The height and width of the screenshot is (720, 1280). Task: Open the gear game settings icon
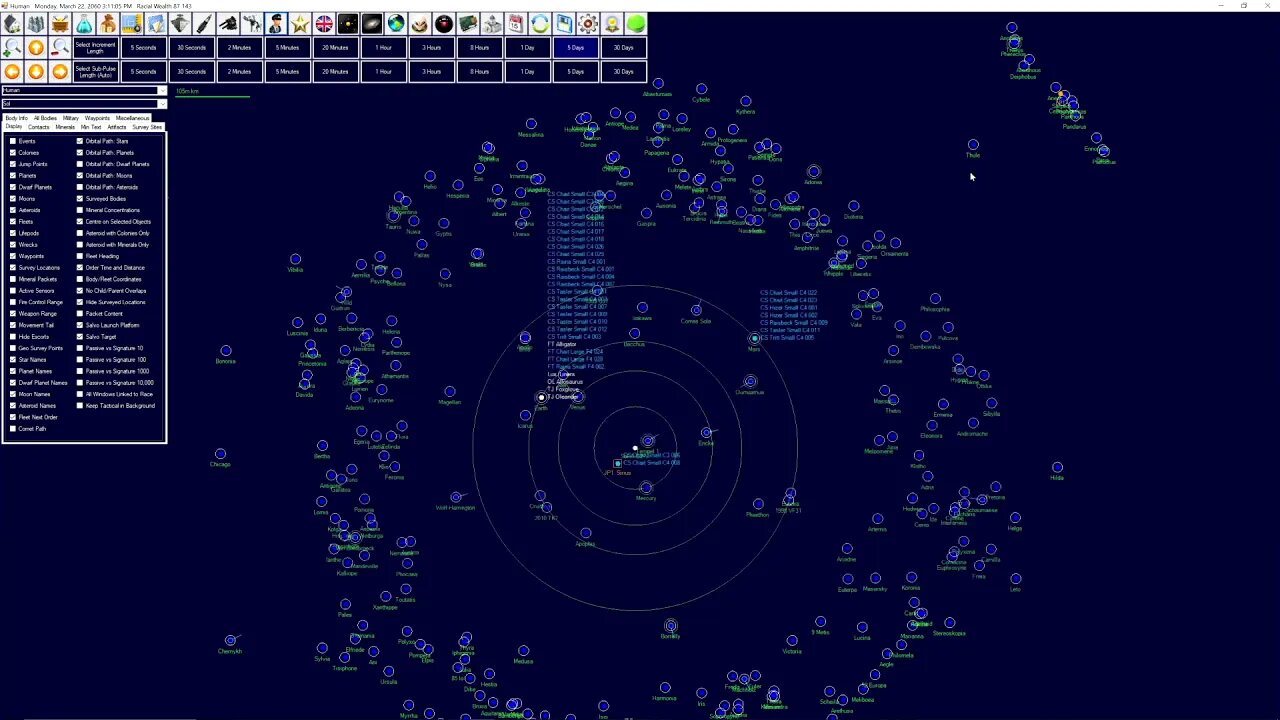coord(588,23)
